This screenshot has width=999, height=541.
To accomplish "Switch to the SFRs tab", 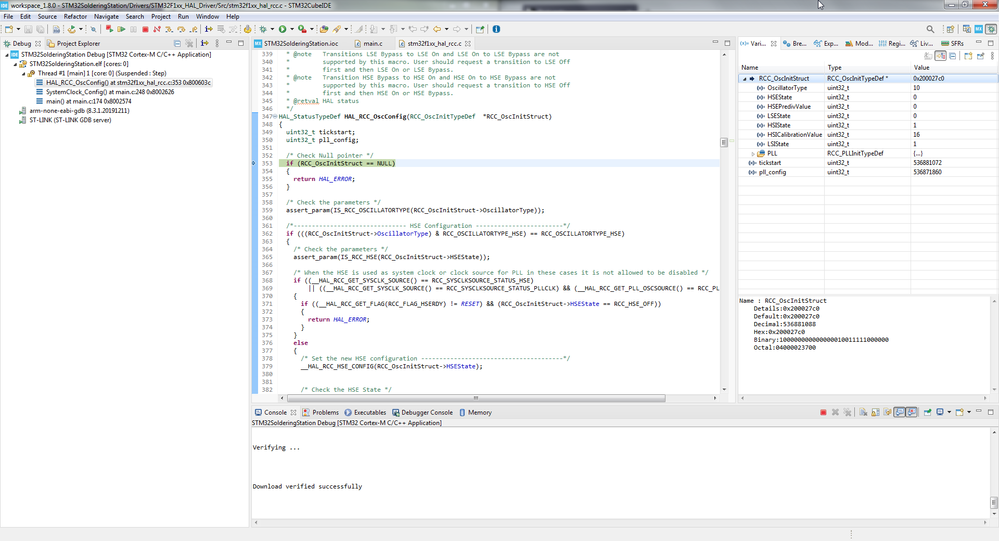I will (952, 43).
